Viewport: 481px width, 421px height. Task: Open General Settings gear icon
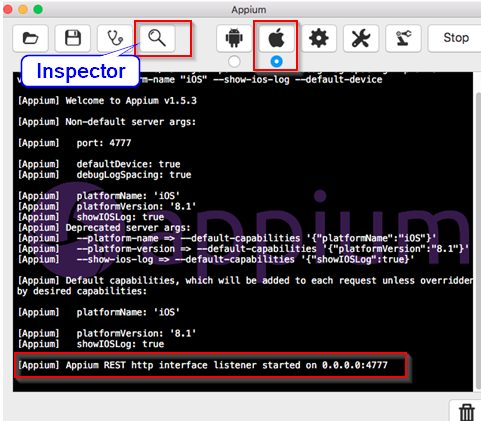[x=319, y=38]
